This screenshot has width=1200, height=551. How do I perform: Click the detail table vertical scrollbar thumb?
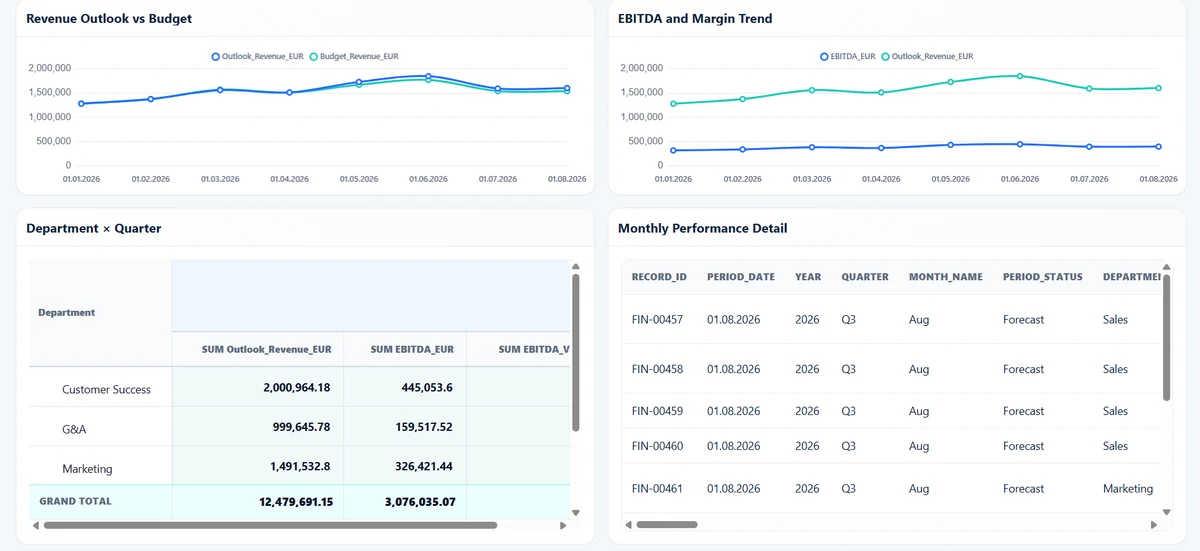click(1167, 338)
